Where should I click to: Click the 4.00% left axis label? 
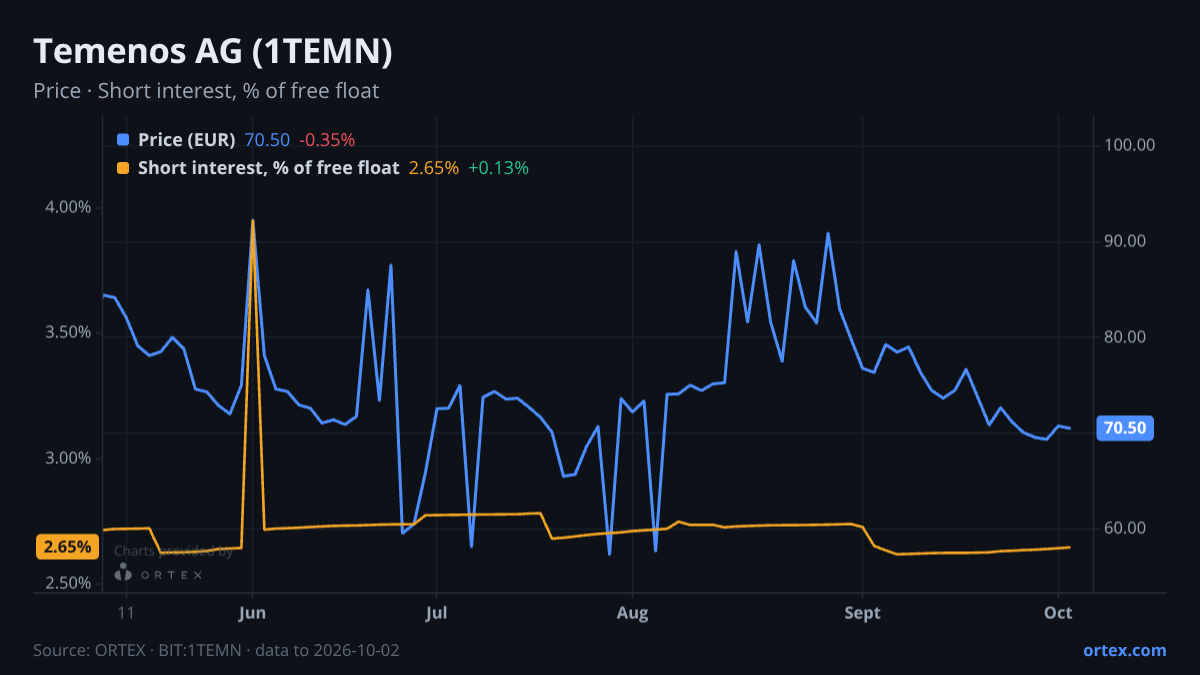70,207
